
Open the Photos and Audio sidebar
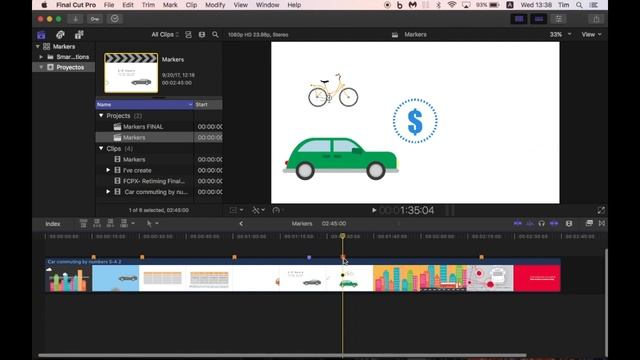(x=60, y=35)
